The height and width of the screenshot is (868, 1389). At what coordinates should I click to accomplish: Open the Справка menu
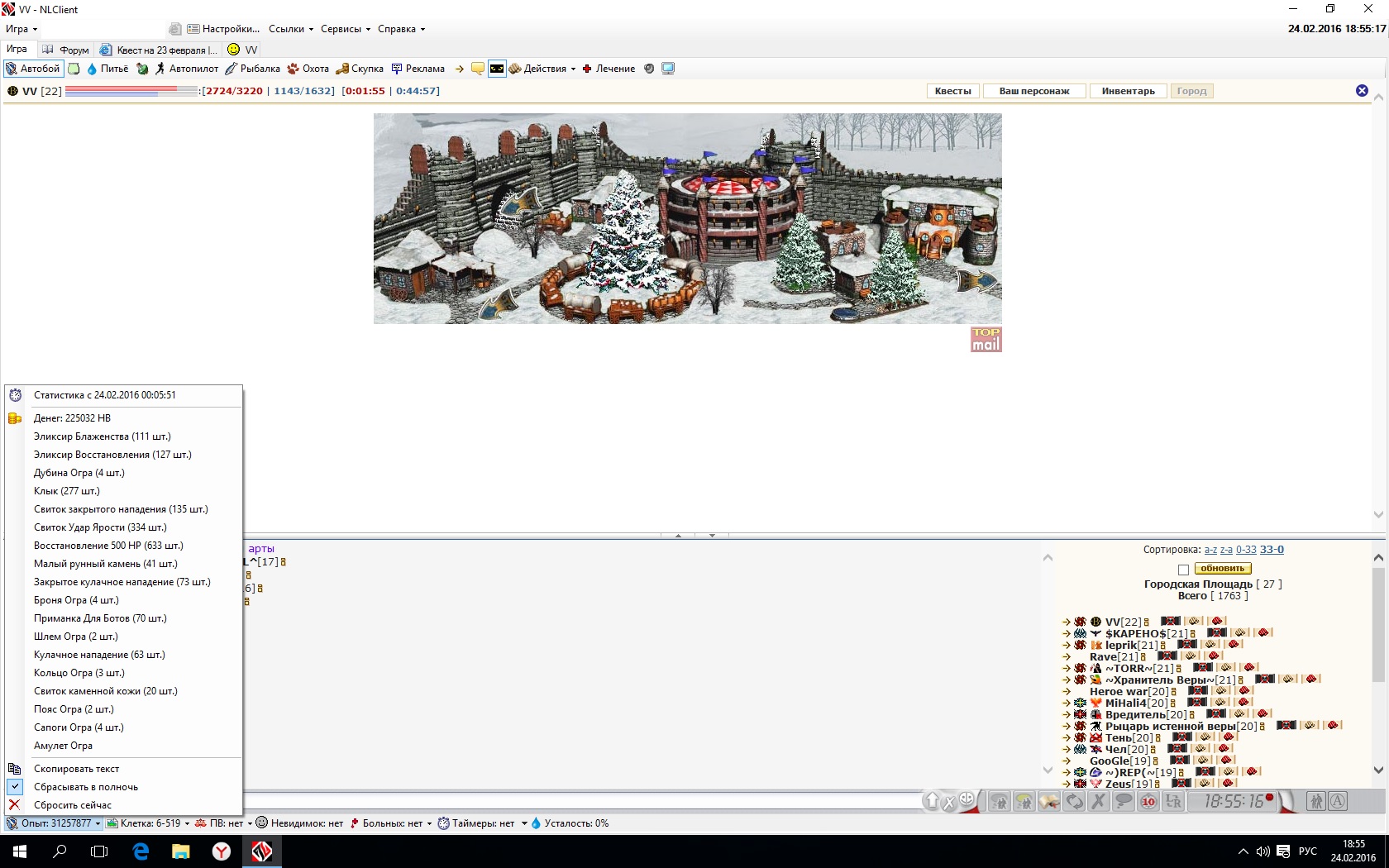click(401, 29)
